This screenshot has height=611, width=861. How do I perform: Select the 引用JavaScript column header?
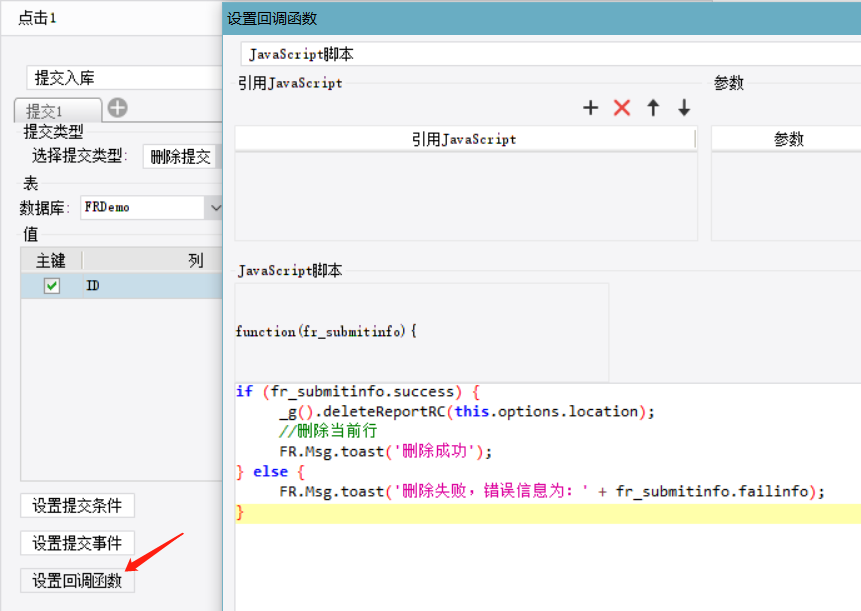(x=465, y=139)
